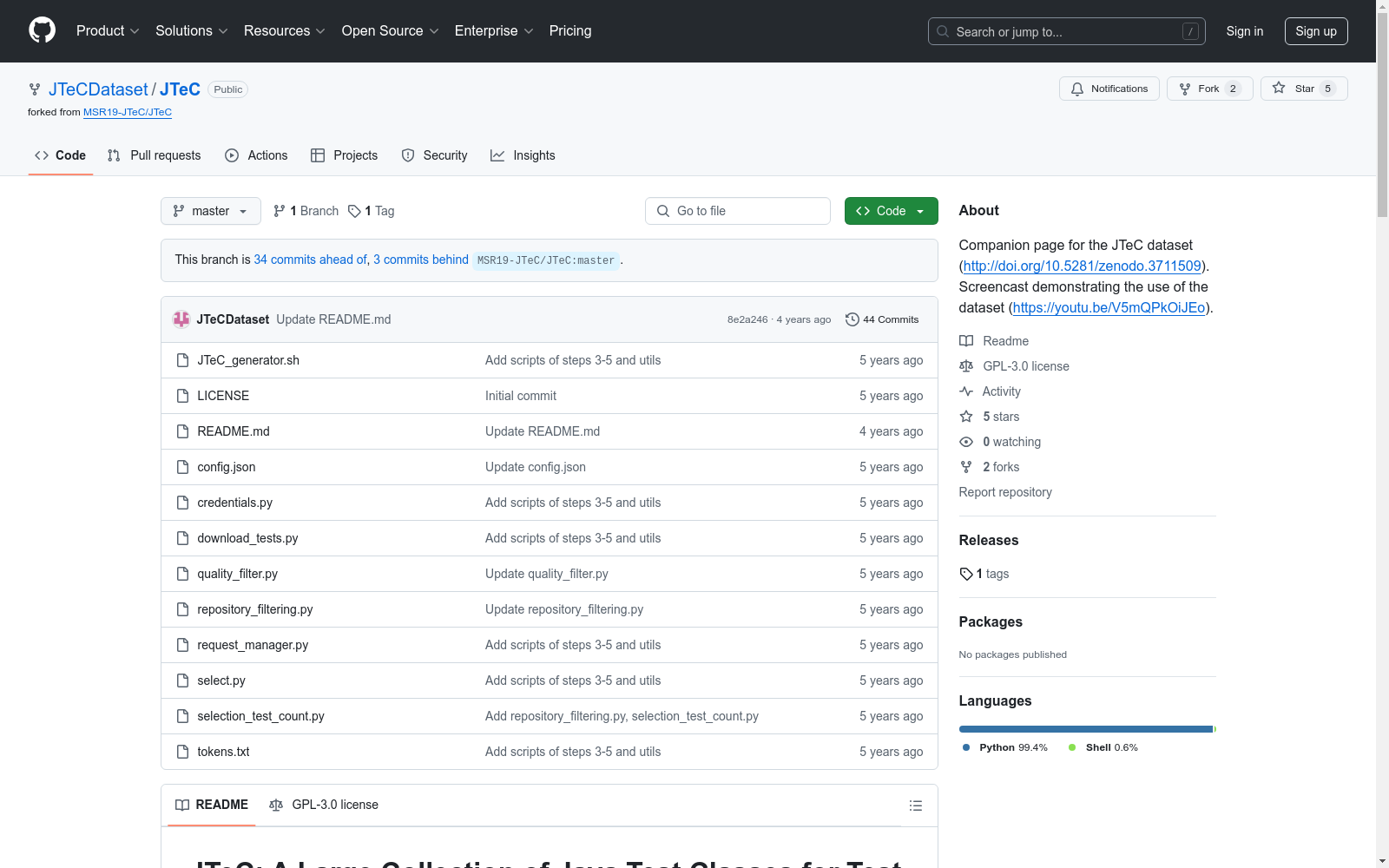Click the star icon in Star button
Image resolution: width=1389 pixels, height=868 pixels.
tap(1279, 88)
